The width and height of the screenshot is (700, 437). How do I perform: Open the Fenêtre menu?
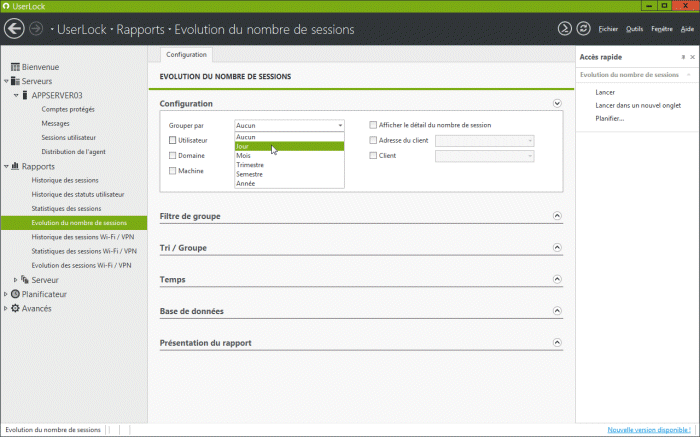662,29
